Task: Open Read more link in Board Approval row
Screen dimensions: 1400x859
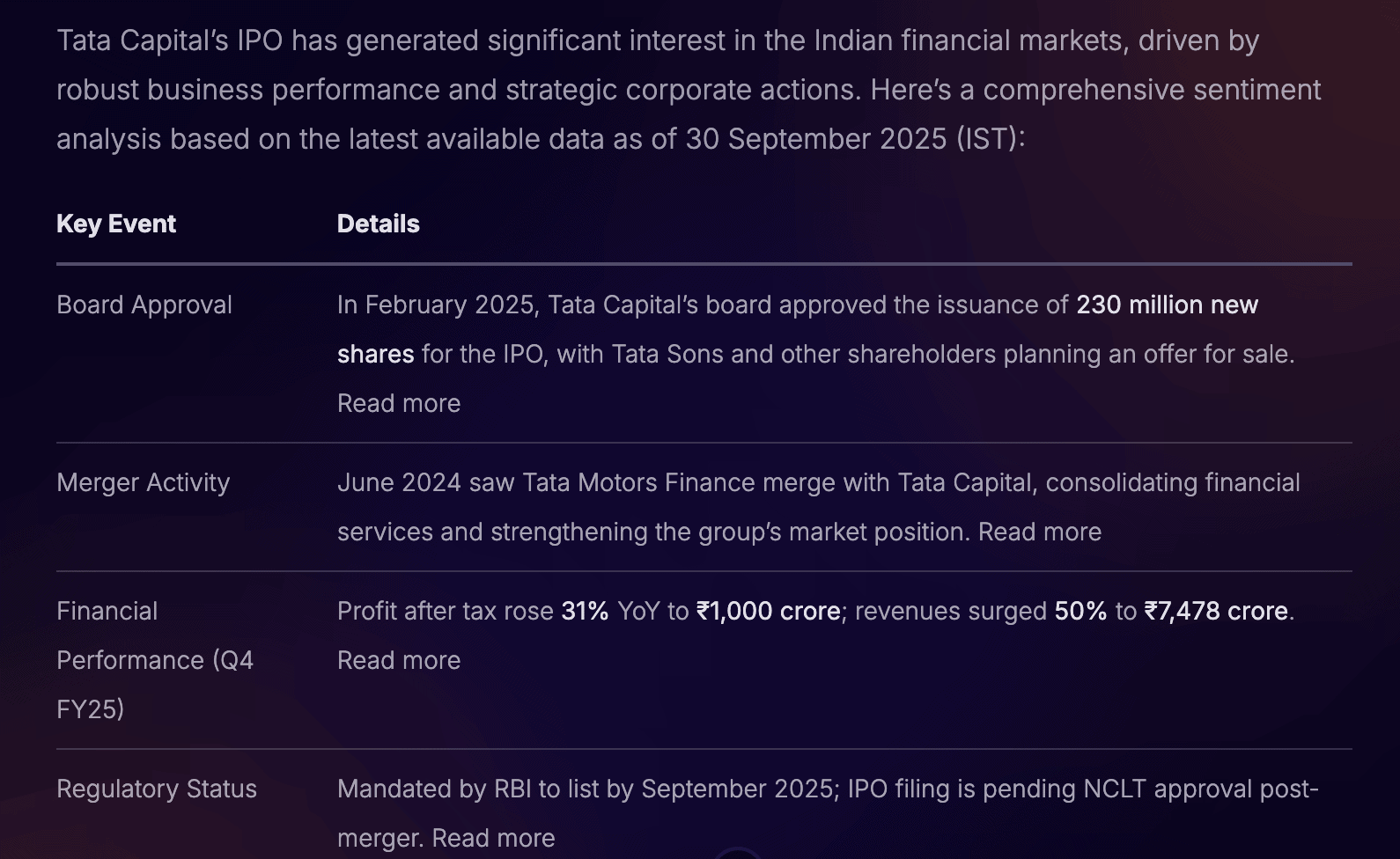Action: 399,403
